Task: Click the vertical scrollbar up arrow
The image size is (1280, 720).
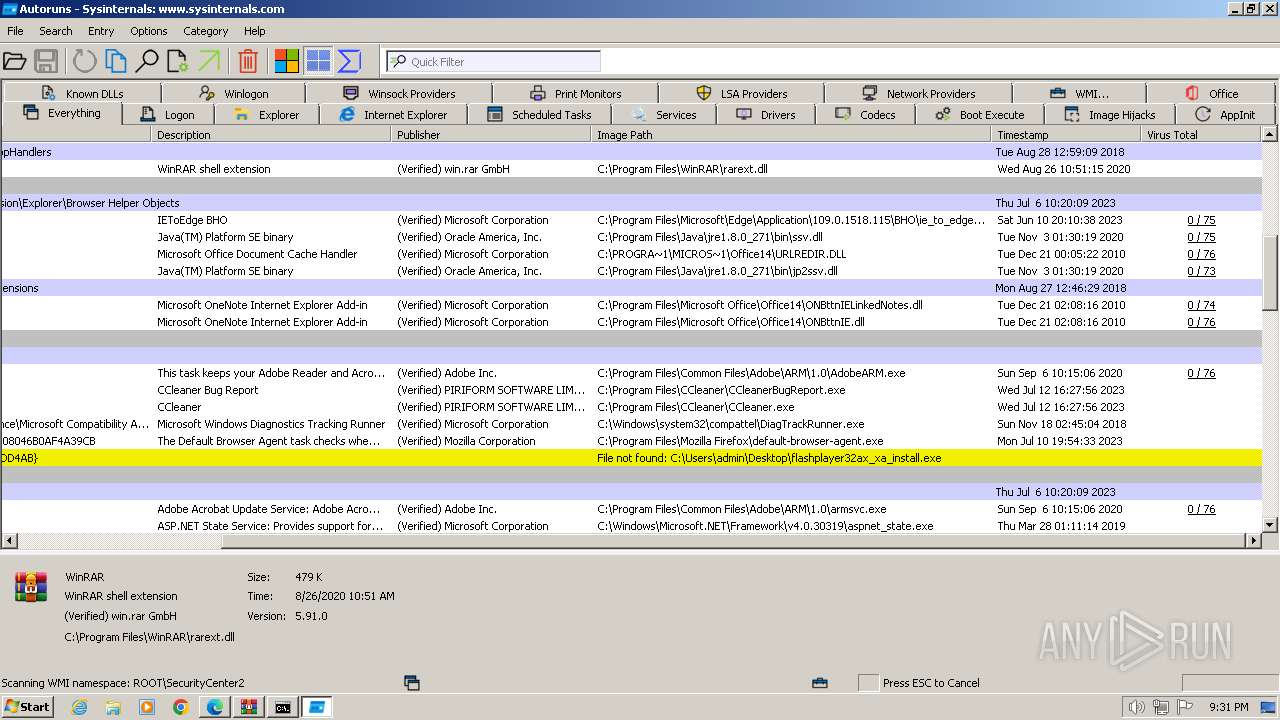Action: tap(1270, 134)
